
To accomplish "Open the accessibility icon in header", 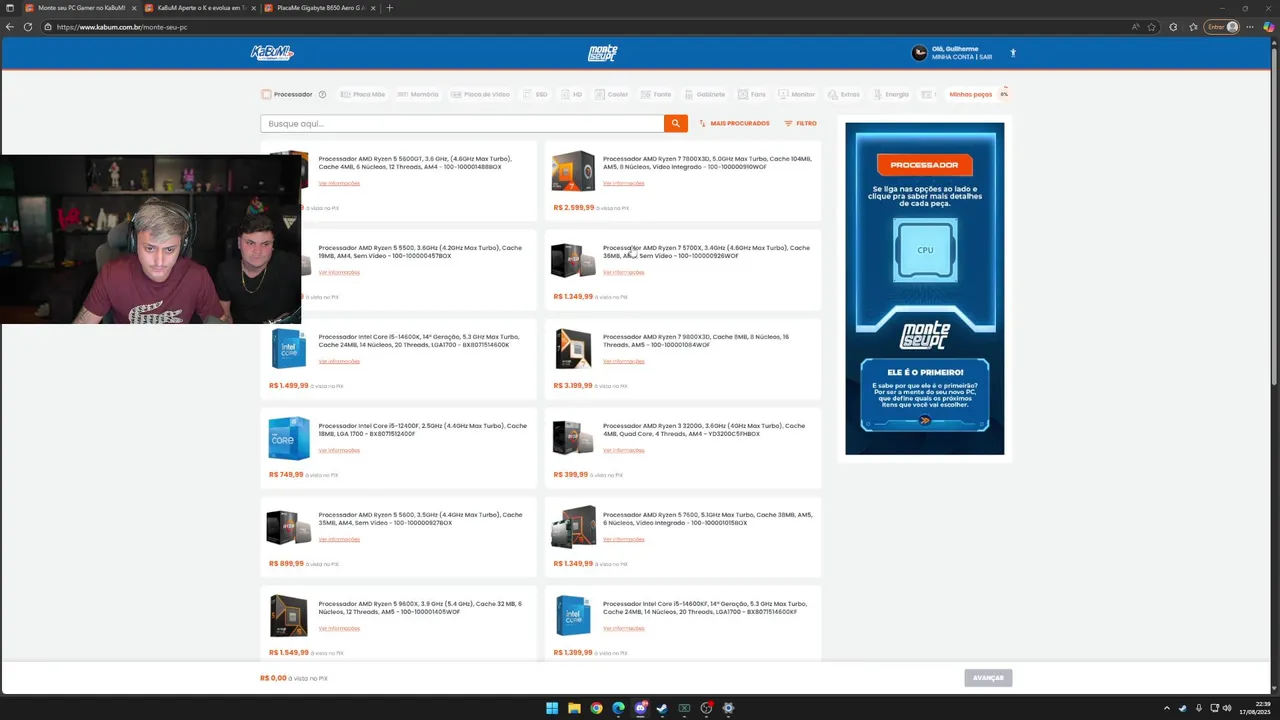I will (x=1012, y=53).
